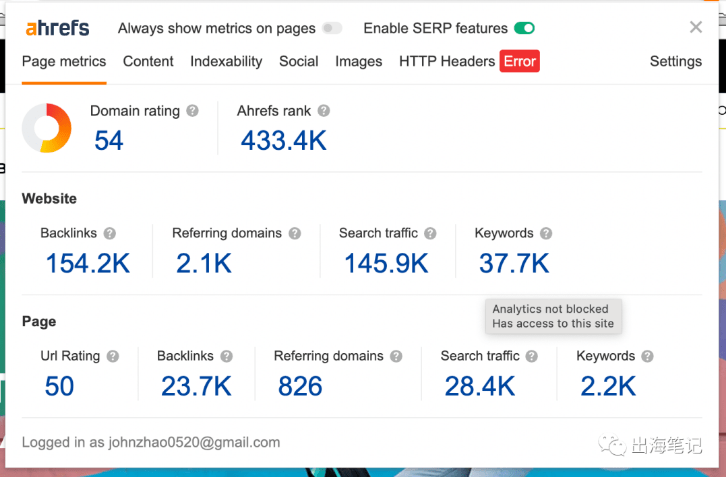
Task: Open the Social tab
Action: pyautogui.click(x=299, y=61)
